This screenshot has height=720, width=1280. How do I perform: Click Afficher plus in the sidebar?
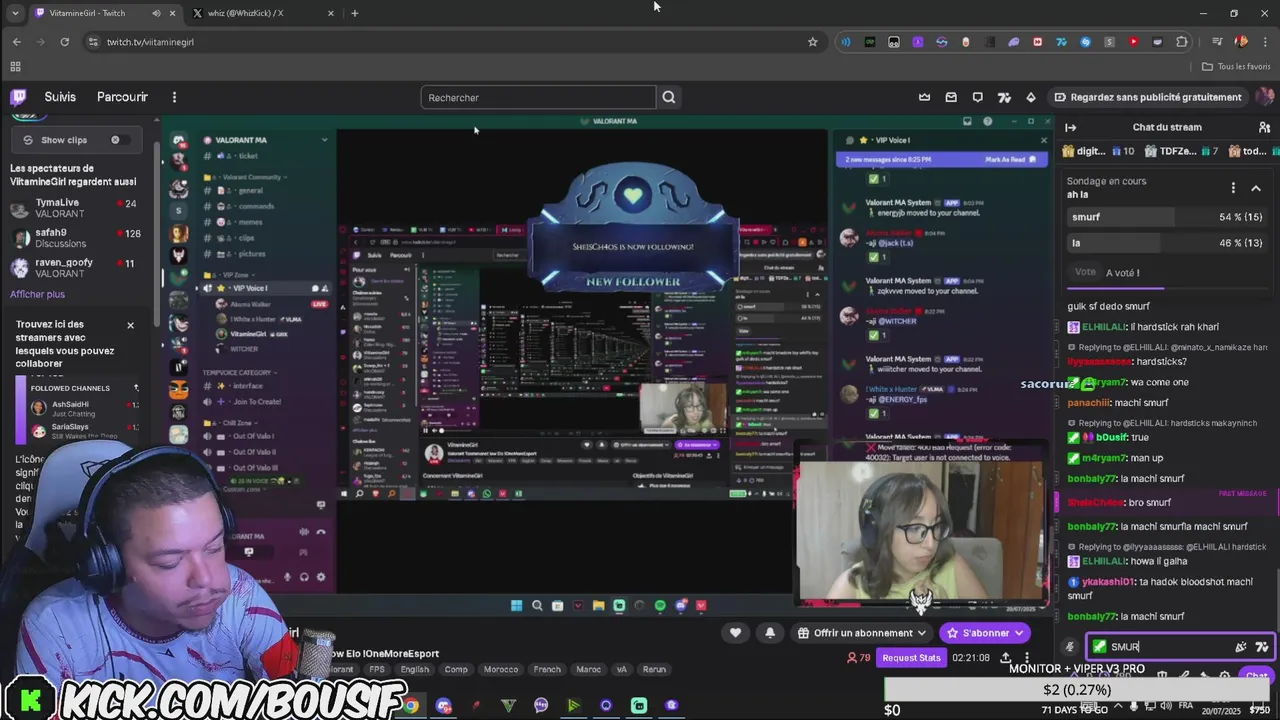pos(37,294)
